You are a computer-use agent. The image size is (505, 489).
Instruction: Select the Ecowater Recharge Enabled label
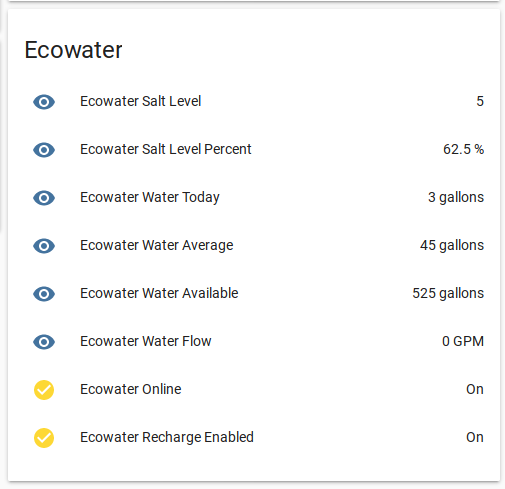pos(167,437)
